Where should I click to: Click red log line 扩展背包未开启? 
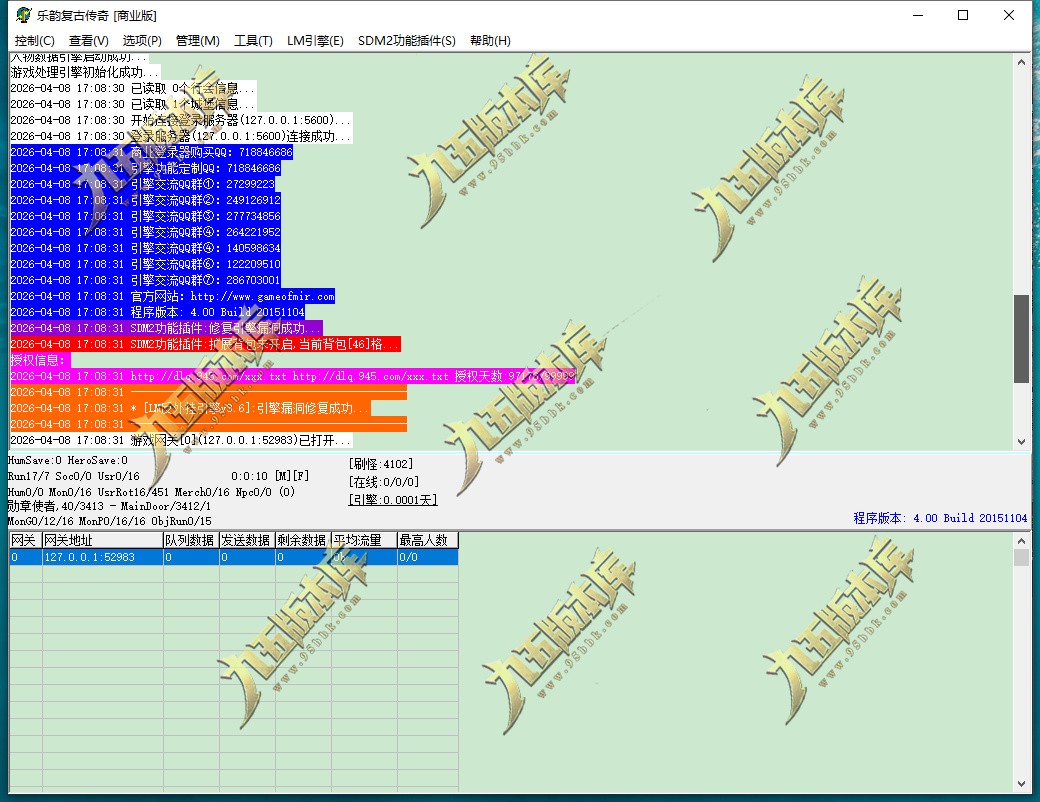(x=206, y=344)
